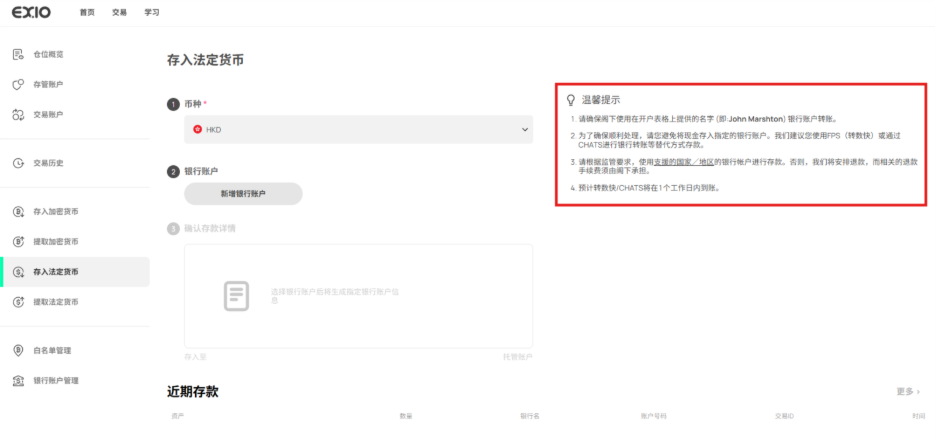Click the 新增银行账户 button

click(243, 194)
